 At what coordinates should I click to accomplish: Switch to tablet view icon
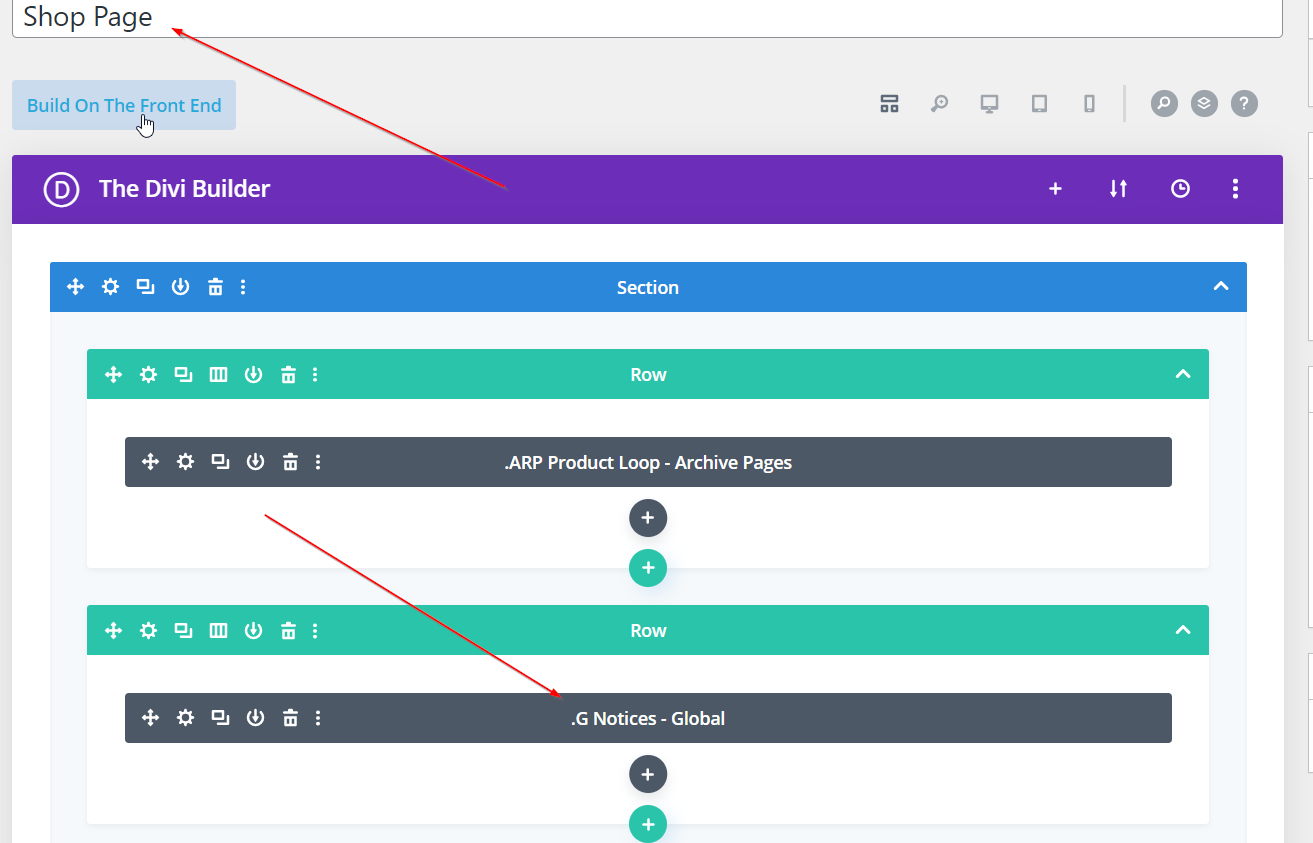pos(1039,104)
